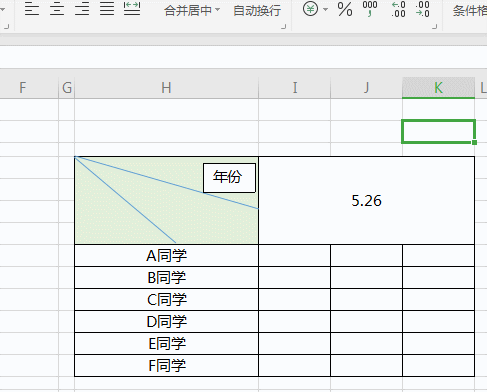Select column J header
Screen dimensions: 487x392
[366, 88]
